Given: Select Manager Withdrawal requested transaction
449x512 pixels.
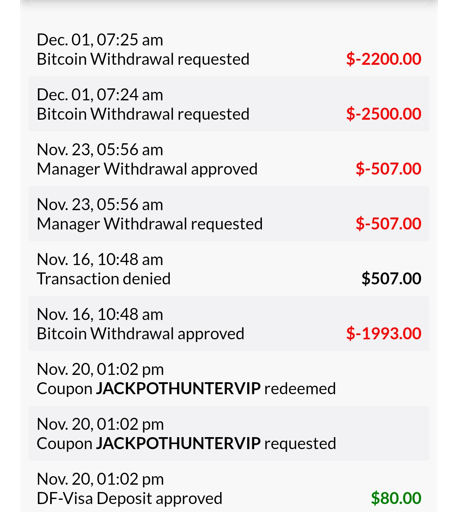Looking at the screenshot, I should coord(229,213).
